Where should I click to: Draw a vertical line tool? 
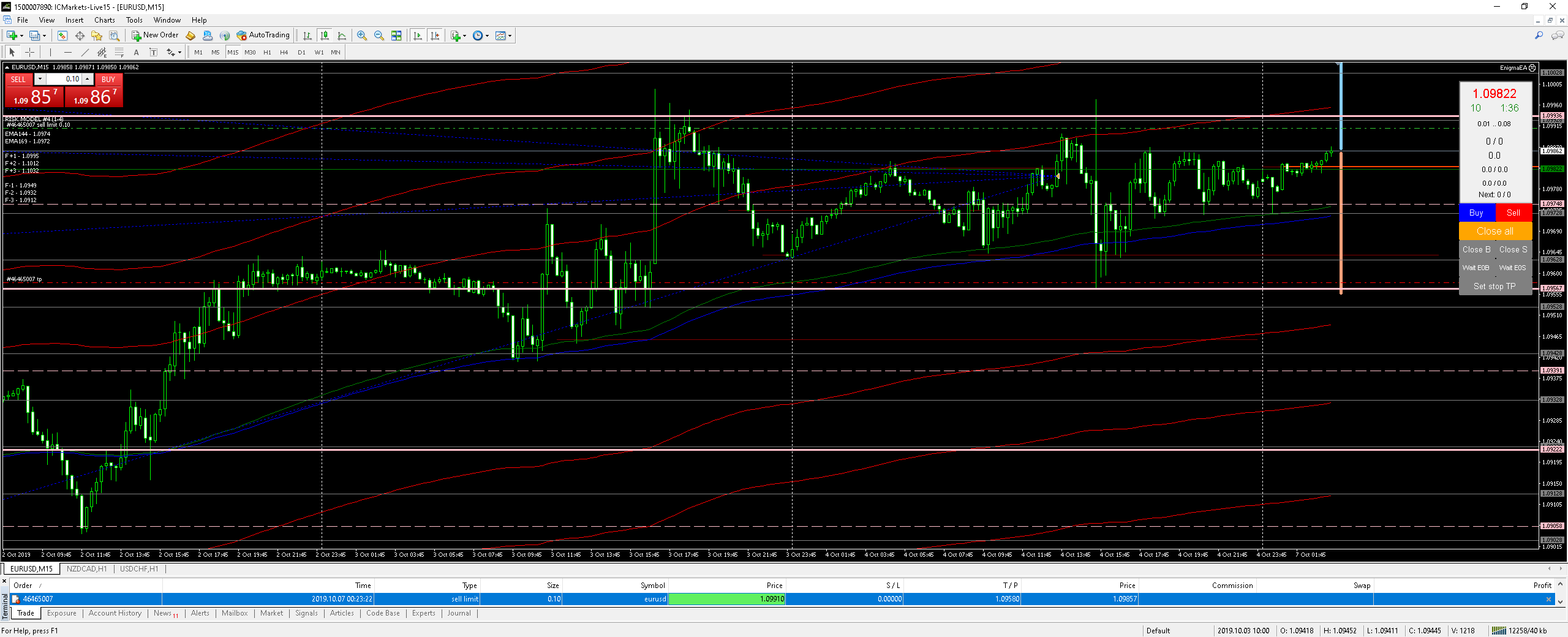50,52
